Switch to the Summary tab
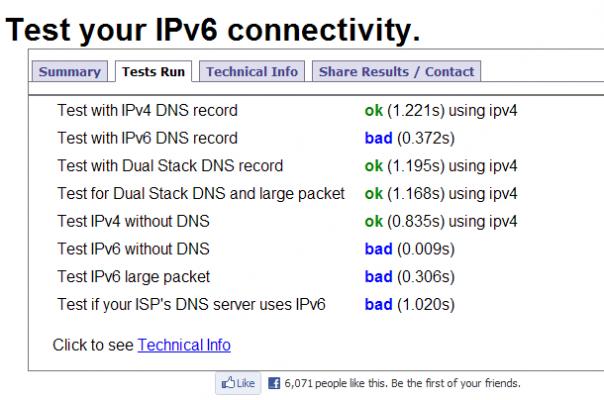The height and width of the screenshot is (400, 604). click(70, 72)
